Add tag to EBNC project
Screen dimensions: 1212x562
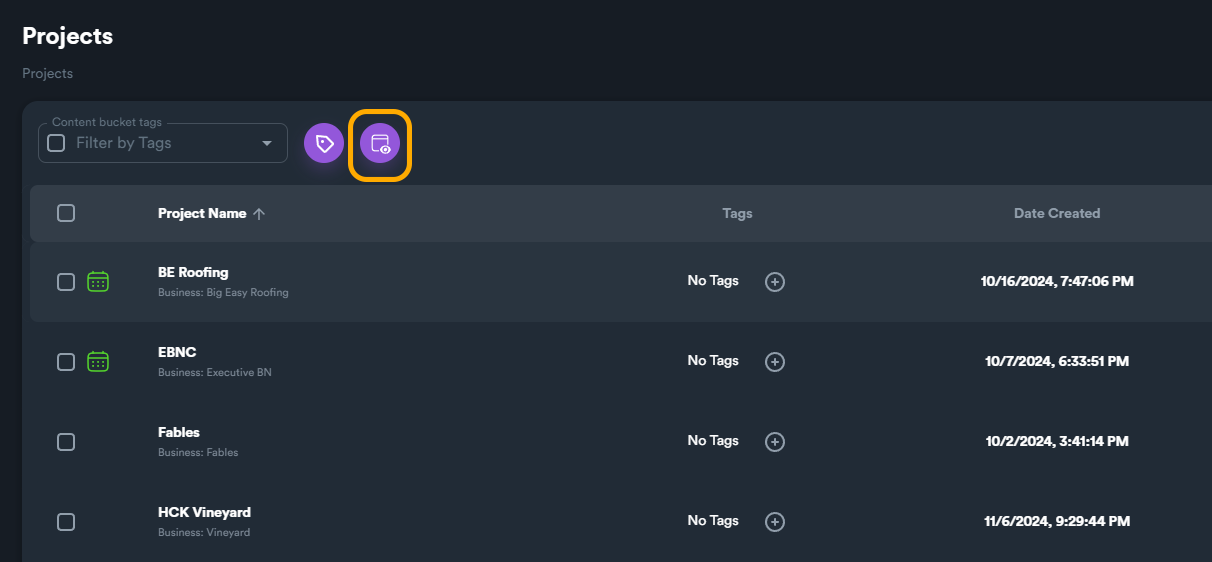[x=775, y=362]
